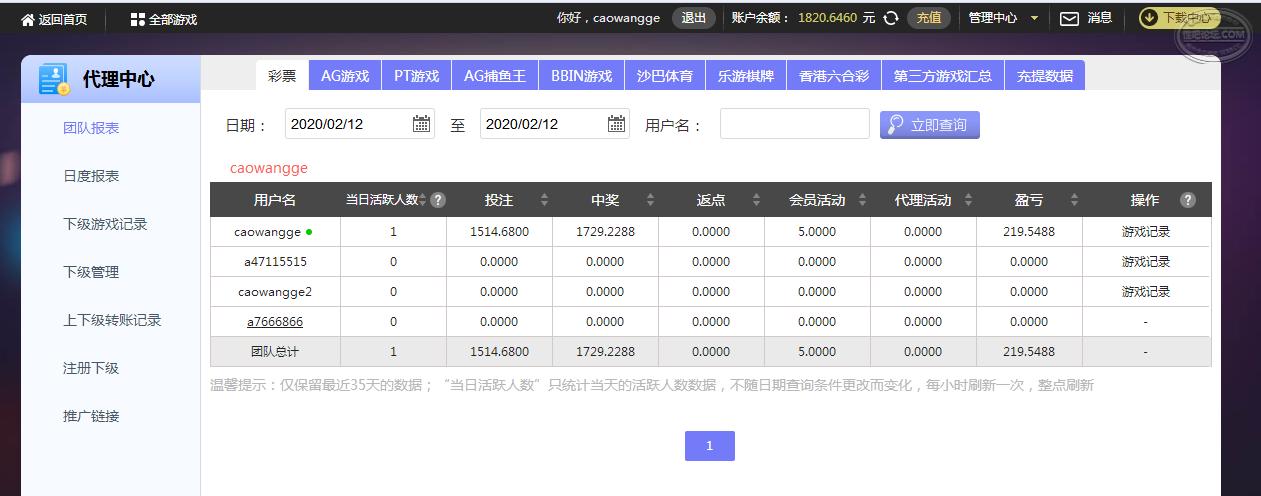Sort table by 投注 column
The image size is (1261, 496).
(544, 200)
